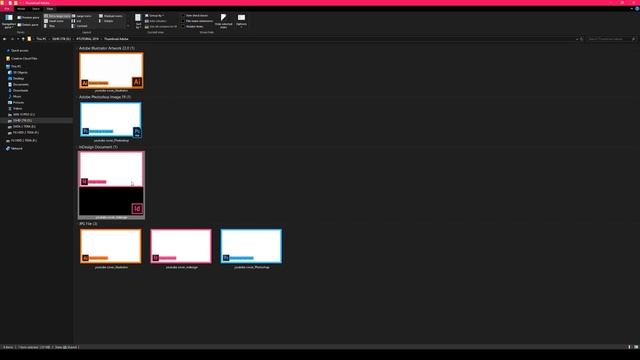The image size is (640, 360).
Task: Expand the layout gallery more arrow
Action: (128, 26)
